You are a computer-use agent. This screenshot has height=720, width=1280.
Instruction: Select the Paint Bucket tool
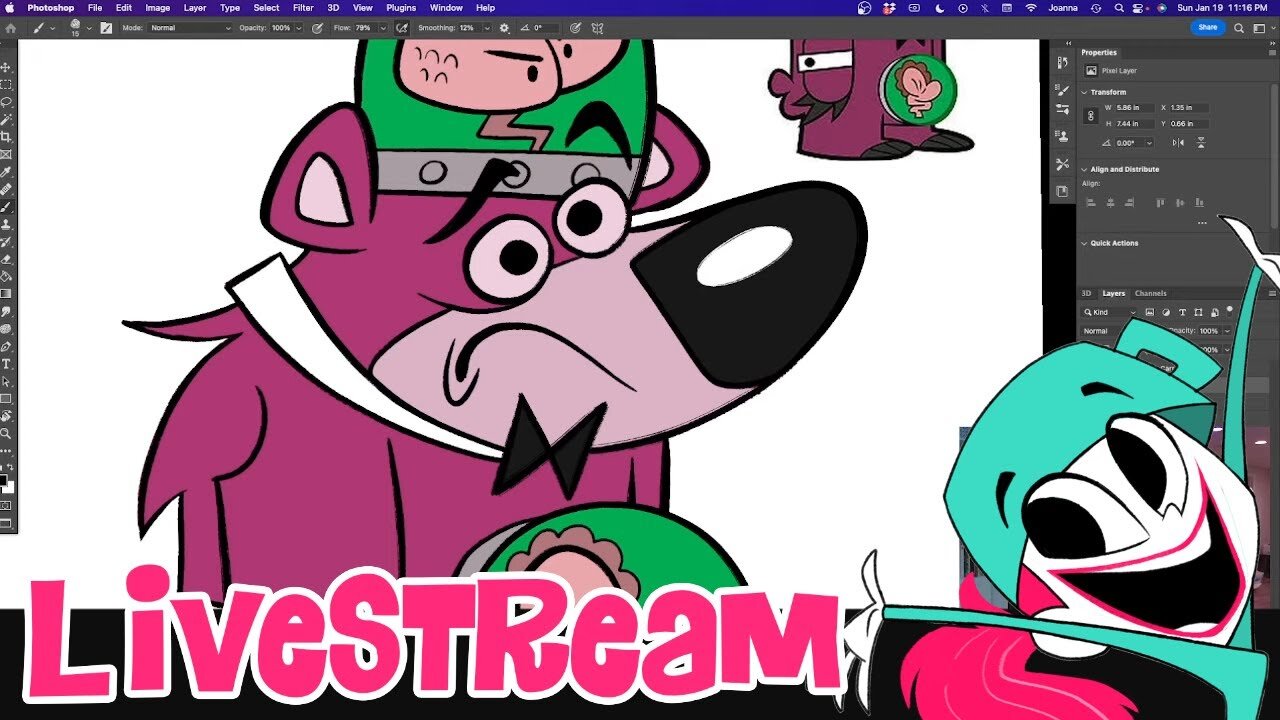pyautogui.click(x=6, y=276)
